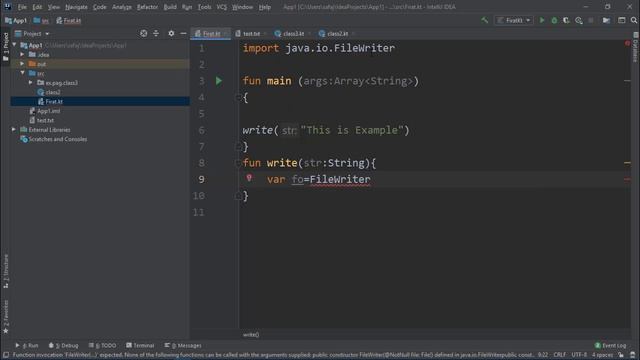Open the Messages tool window
Screen dimensions: 640x360
pyautogui.click(x=183, y=345)
